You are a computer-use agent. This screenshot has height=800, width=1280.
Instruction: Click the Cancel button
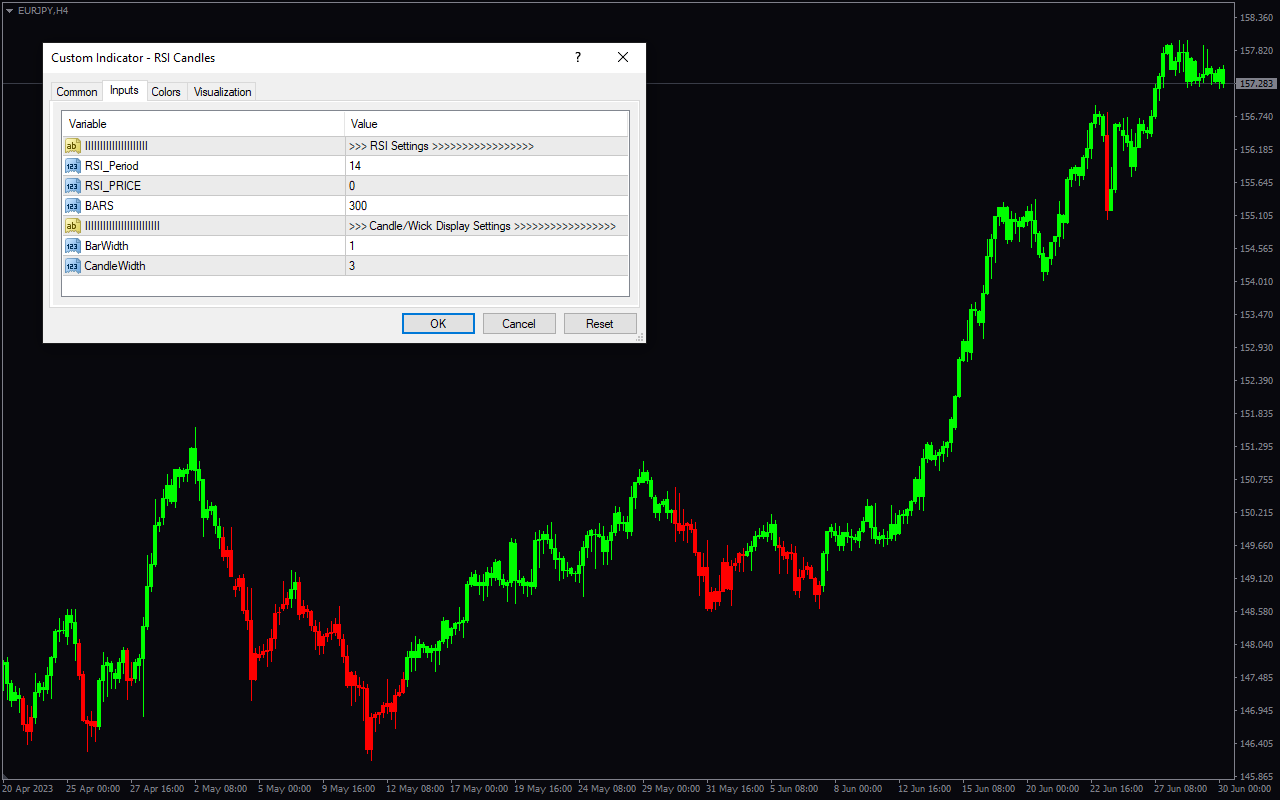tap(519, 323)
